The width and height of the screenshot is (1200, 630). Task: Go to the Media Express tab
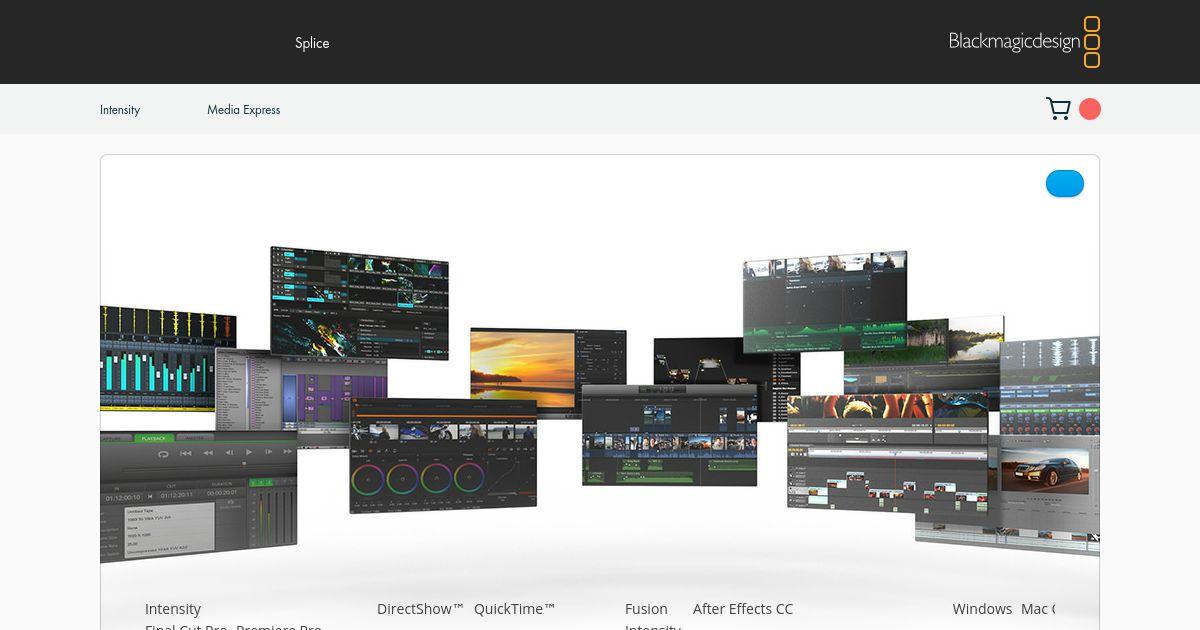[244, 110]
